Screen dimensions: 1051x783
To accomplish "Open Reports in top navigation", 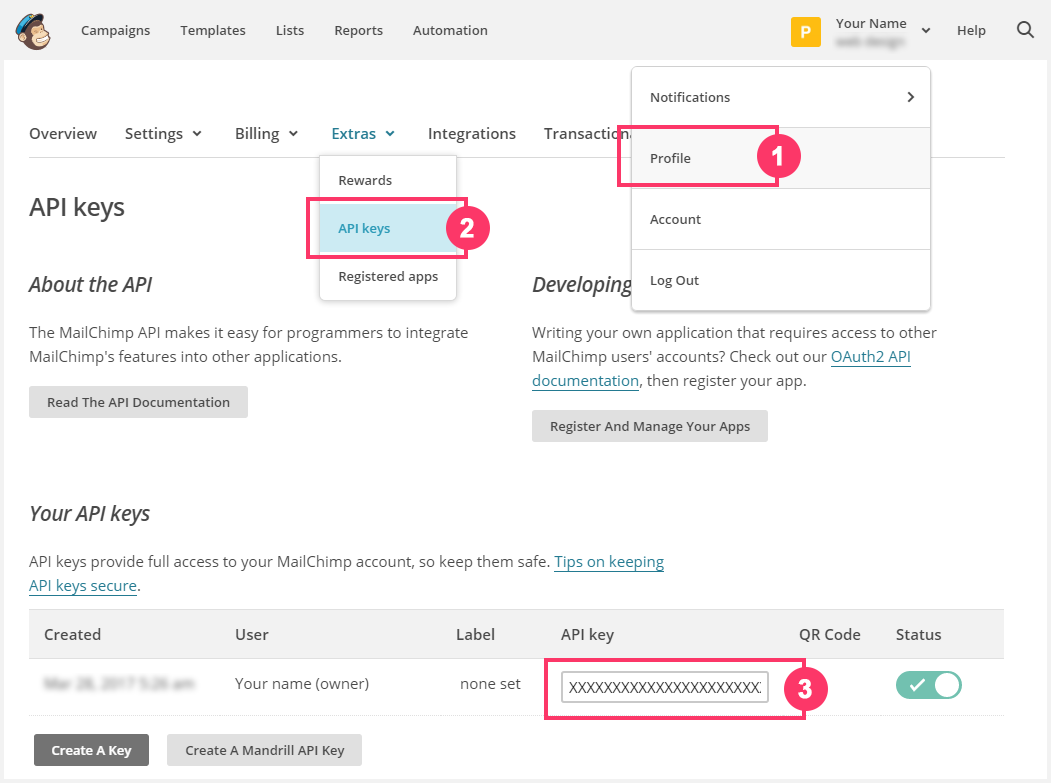I will [359, 30].
